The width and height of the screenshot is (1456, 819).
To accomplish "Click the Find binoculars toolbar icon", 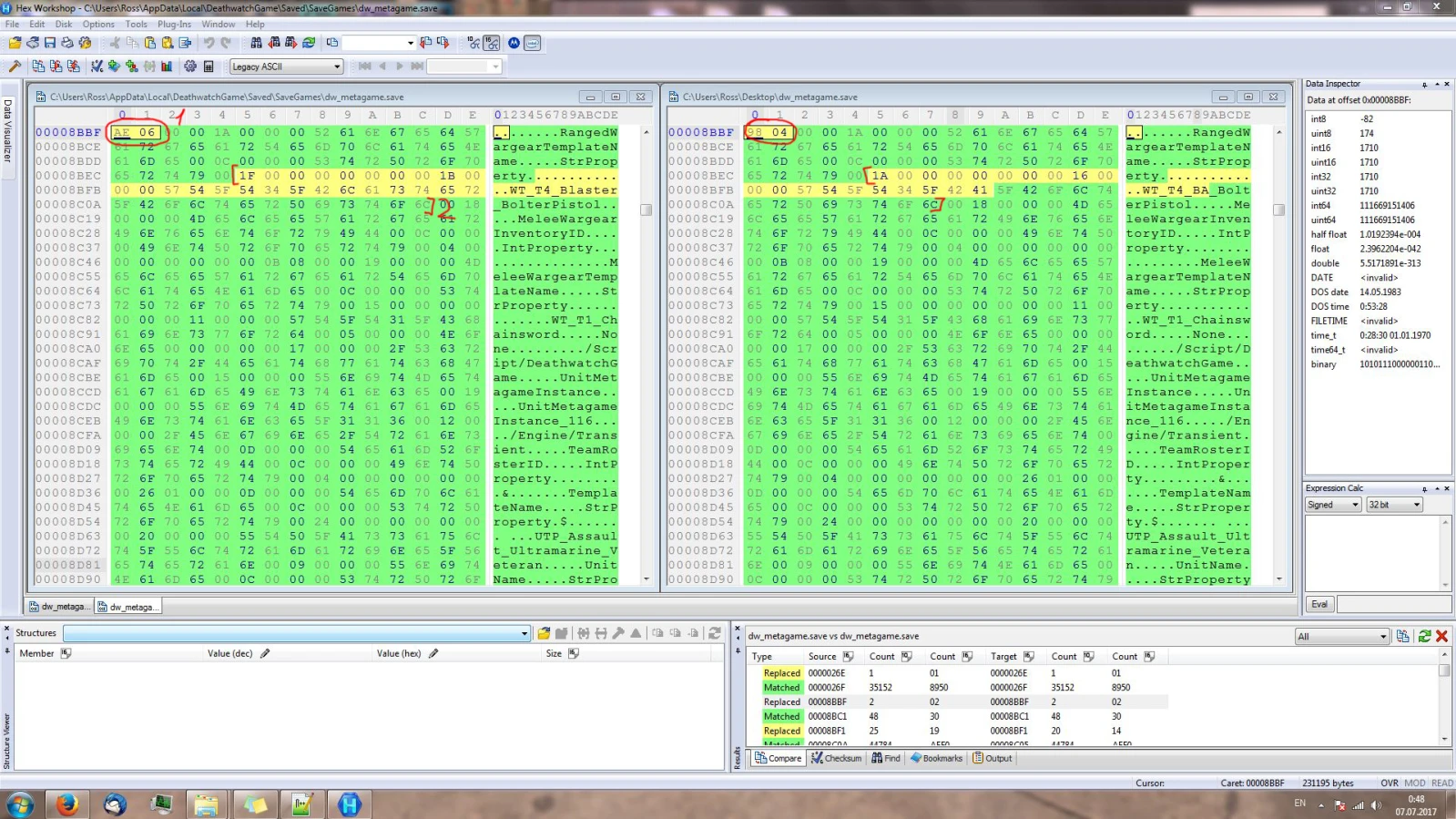I will click(x=256, y=43).
